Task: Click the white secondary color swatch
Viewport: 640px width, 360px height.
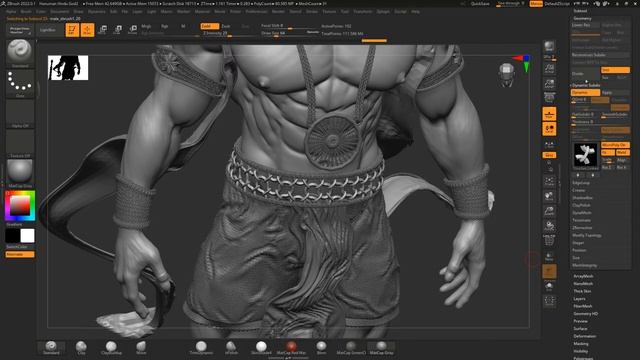Action: 28,236
